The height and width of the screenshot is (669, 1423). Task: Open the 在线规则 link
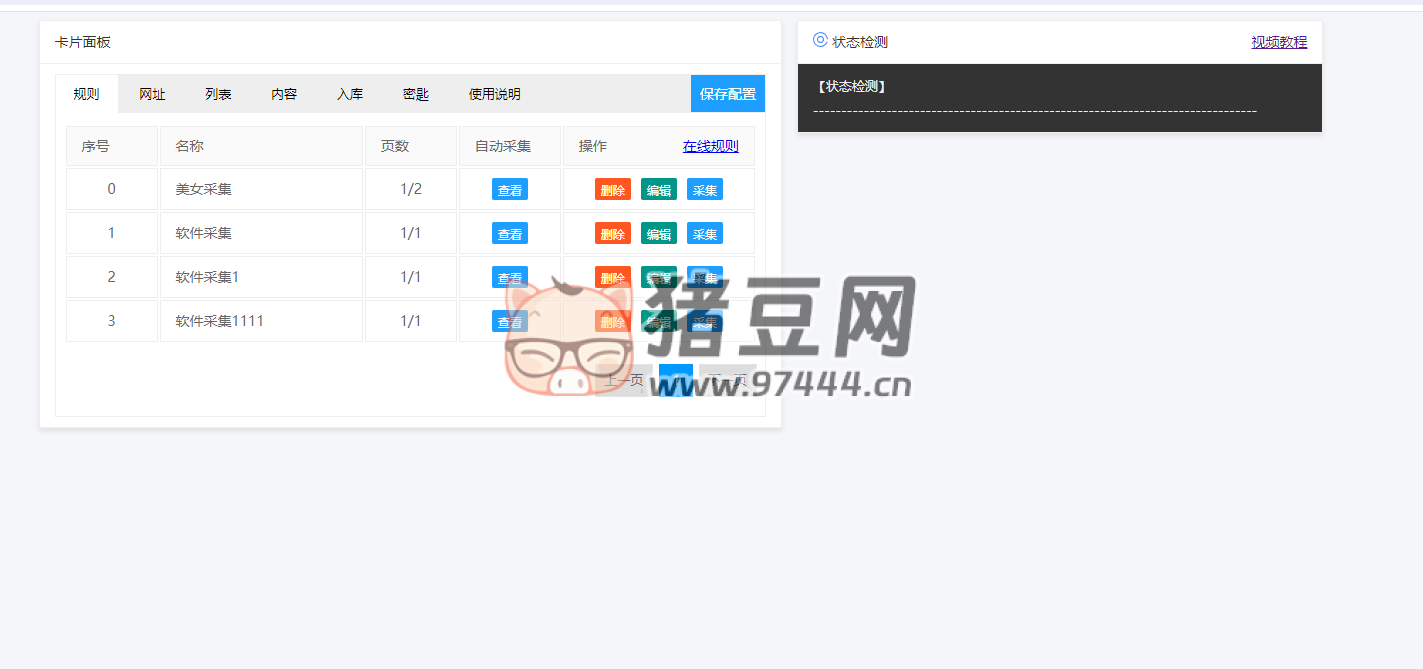click(710, 146)
